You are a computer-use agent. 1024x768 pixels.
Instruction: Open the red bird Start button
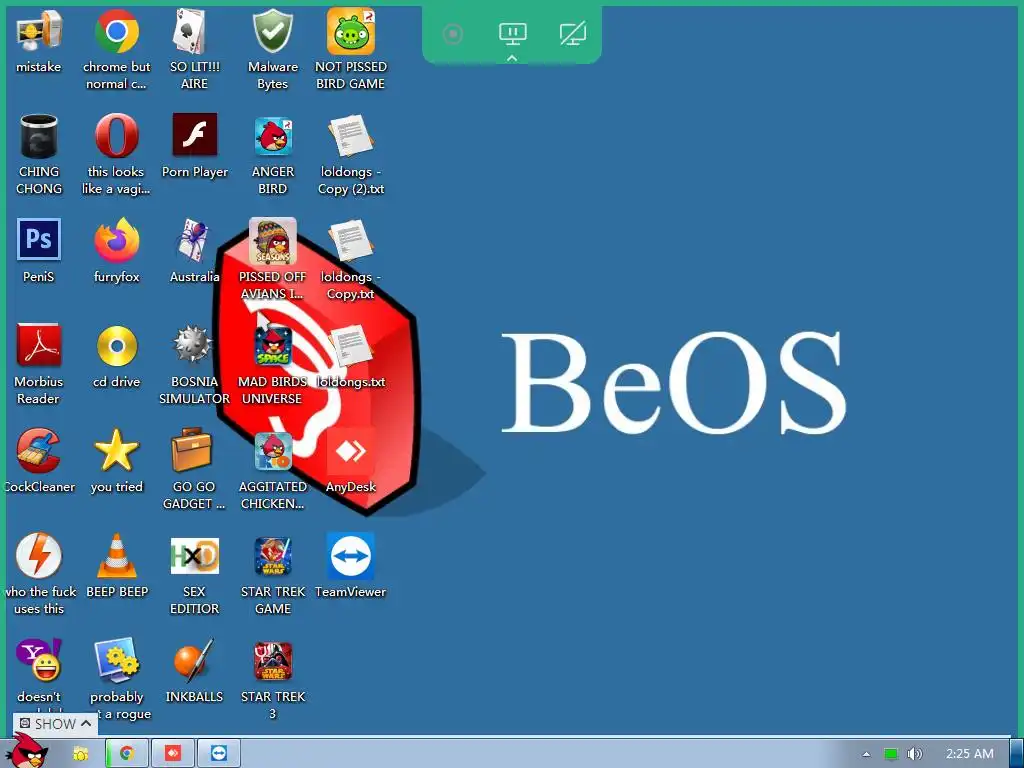[x=28, y=751]
